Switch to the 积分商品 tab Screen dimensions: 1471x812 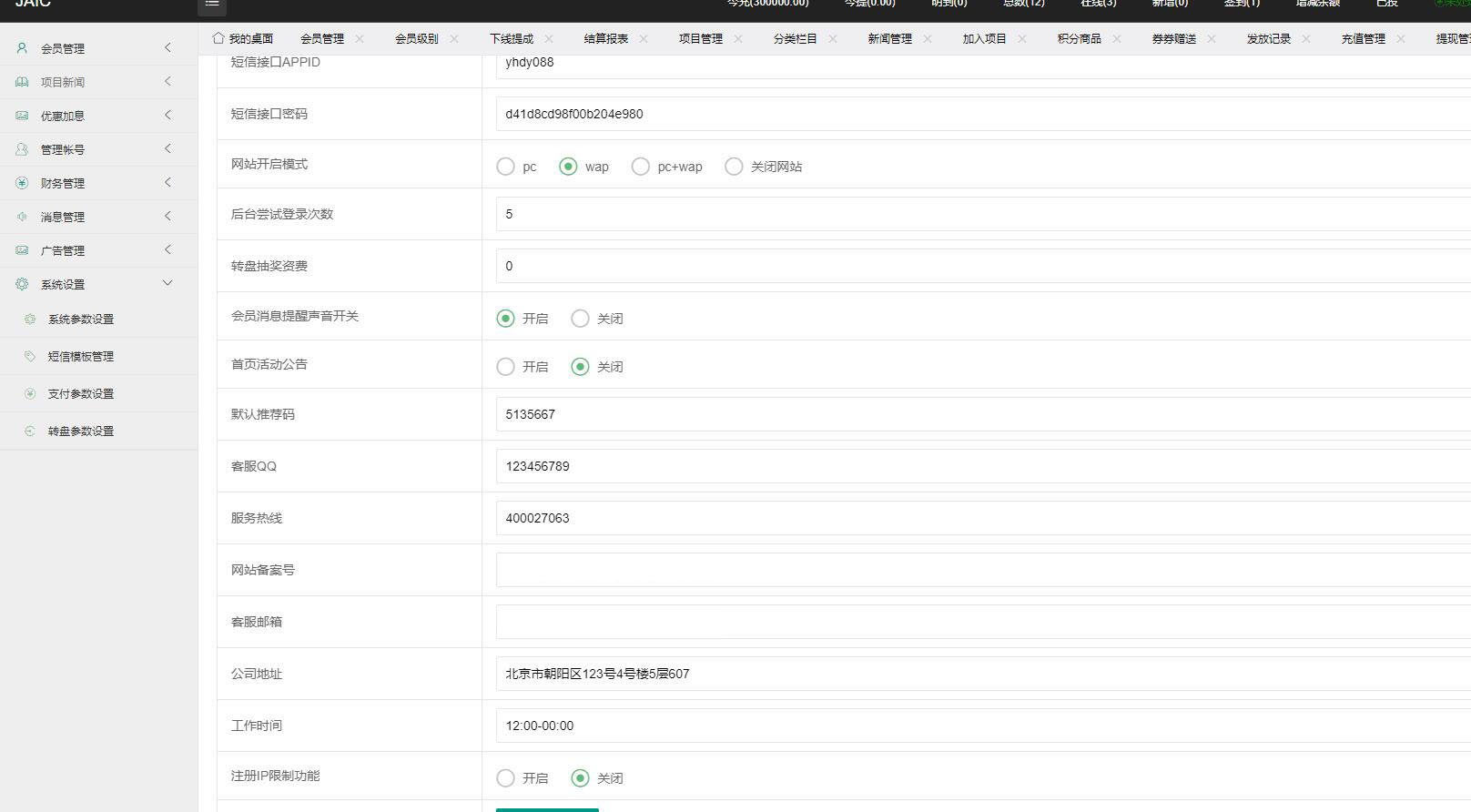[1079, 38]
